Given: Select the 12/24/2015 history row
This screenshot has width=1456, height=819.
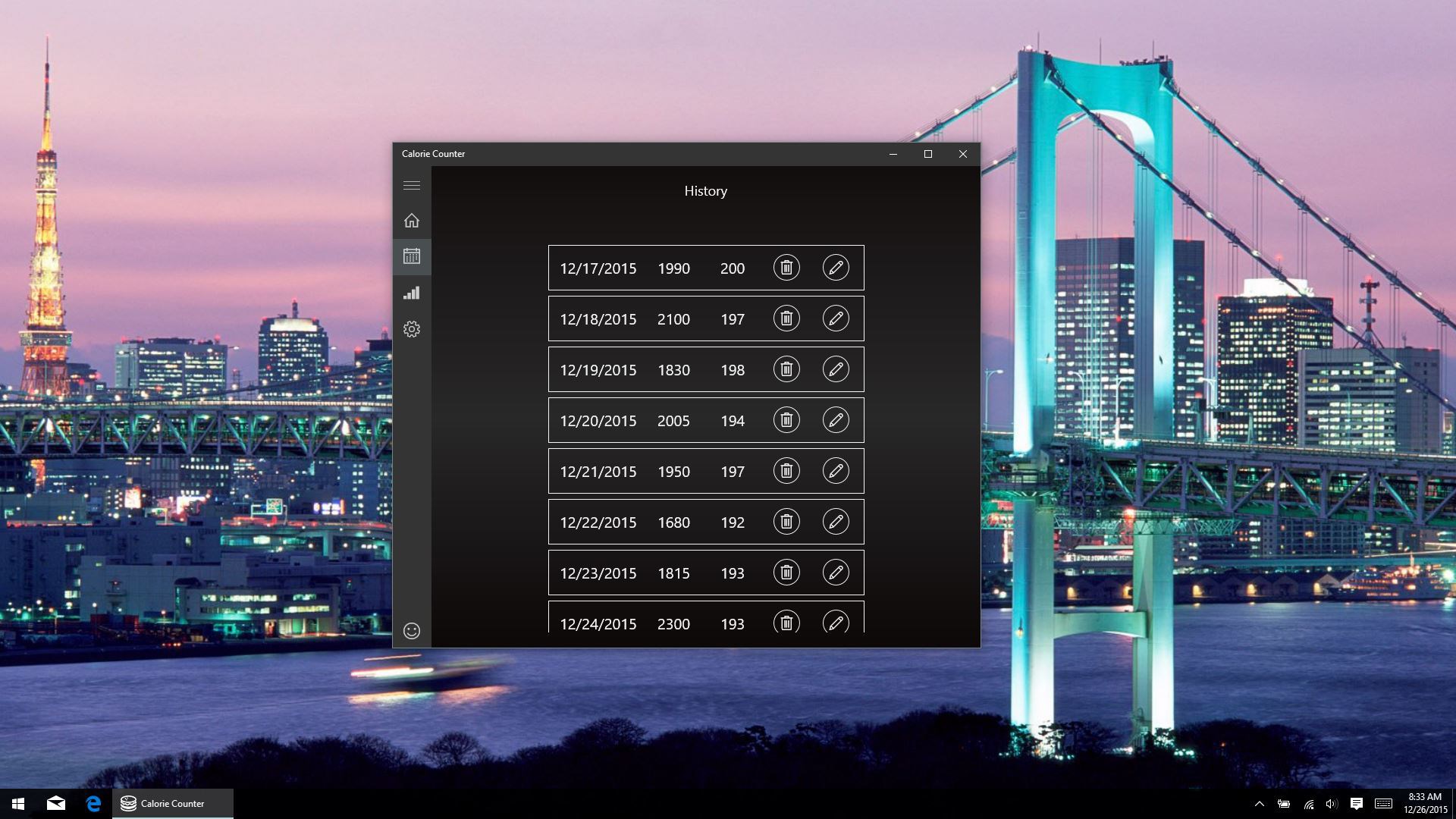Looking at the screenshot, I should 706,617.
